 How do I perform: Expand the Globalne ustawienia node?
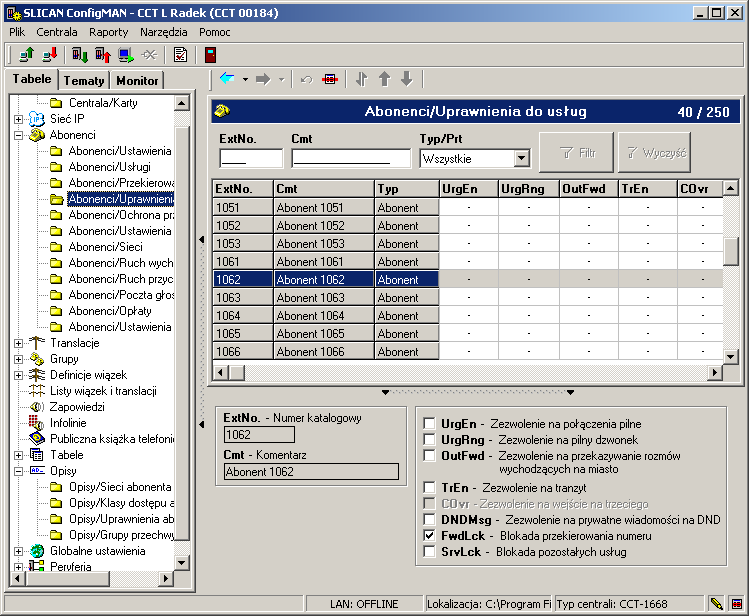click(x=19, y=551)
